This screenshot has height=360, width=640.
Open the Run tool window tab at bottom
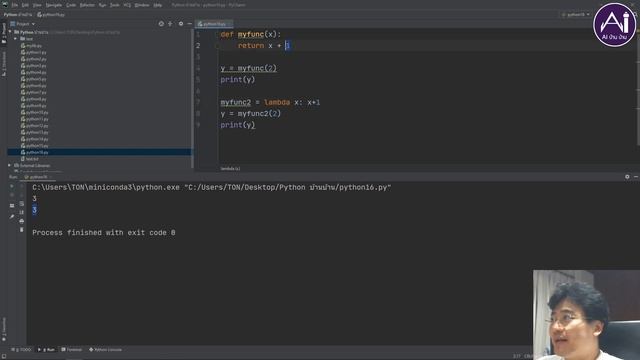tap(47, 350)
